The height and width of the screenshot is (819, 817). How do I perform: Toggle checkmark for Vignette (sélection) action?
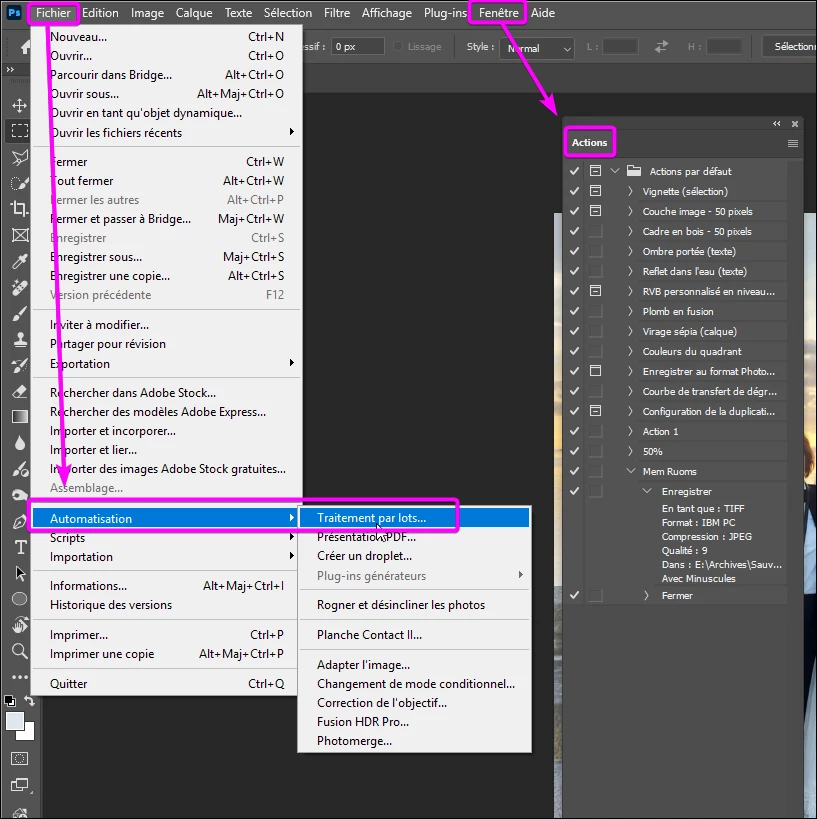click(x=574, y=191)
